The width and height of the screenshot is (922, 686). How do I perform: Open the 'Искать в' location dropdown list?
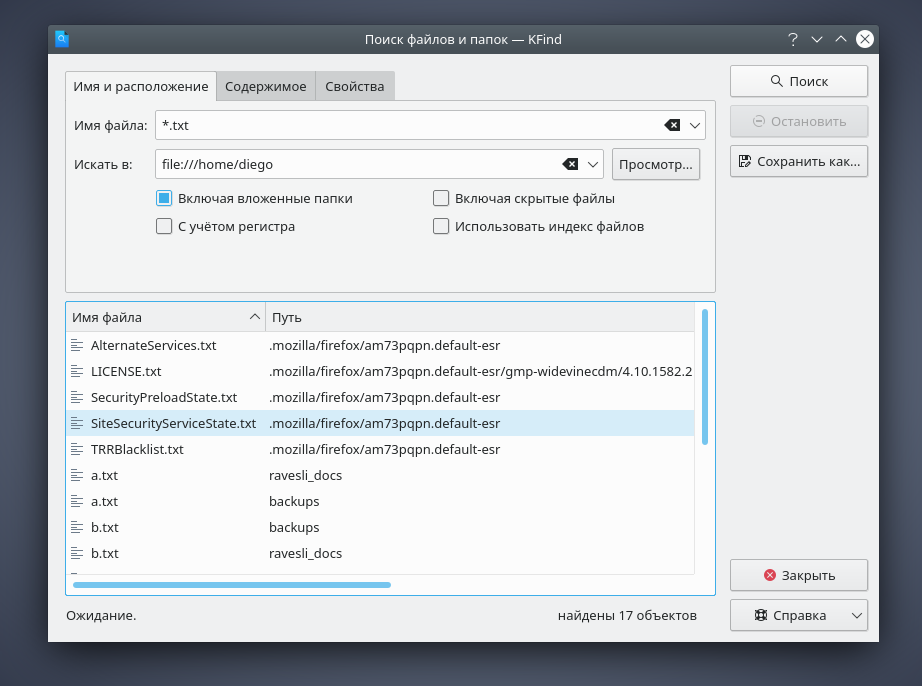[x=592, y=164]
